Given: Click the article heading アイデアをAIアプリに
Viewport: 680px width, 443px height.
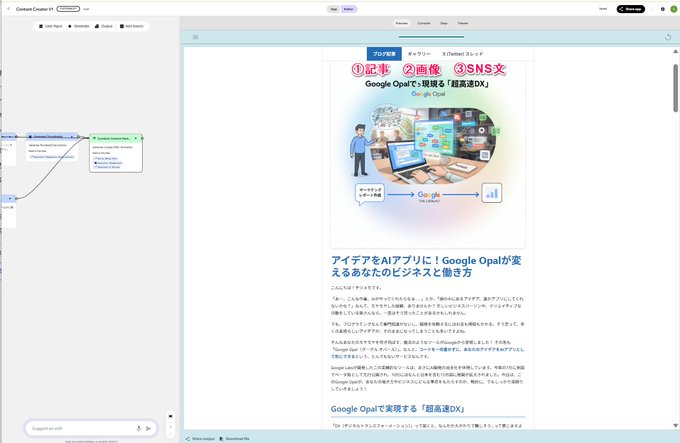Looking at the screenshot, I should [x=426, y=266].
